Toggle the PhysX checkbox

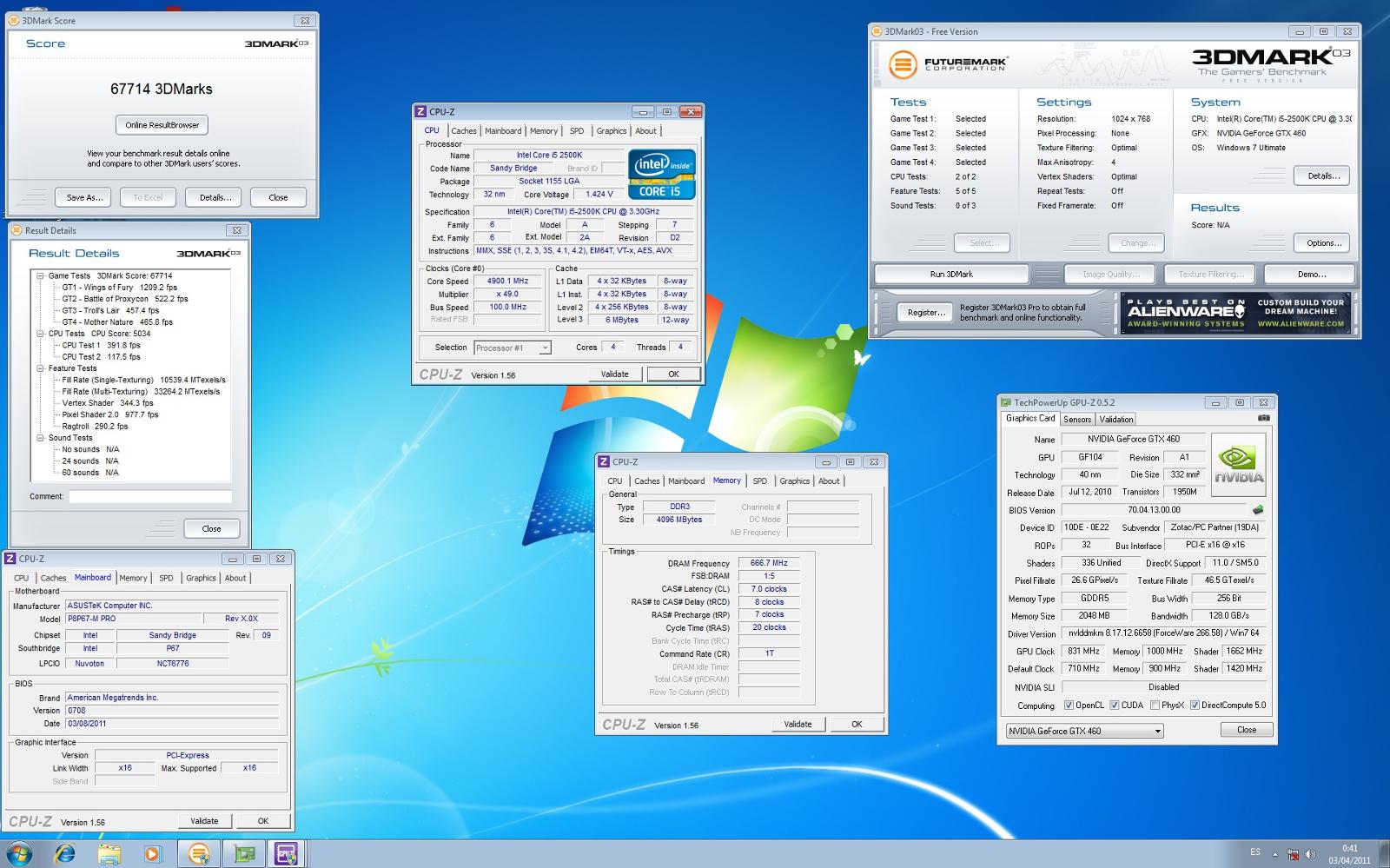[1155, 706]
